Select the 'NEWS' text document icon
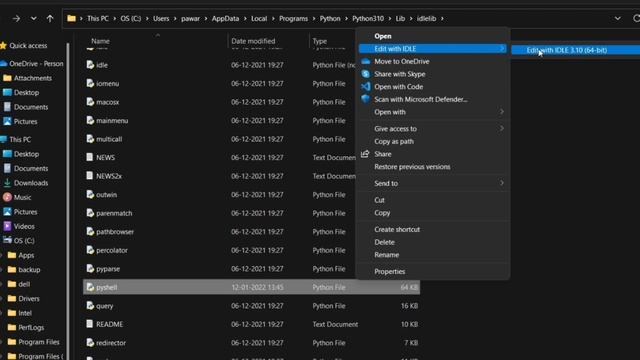Screen dimensions: 640x360 tap(90, 157)
